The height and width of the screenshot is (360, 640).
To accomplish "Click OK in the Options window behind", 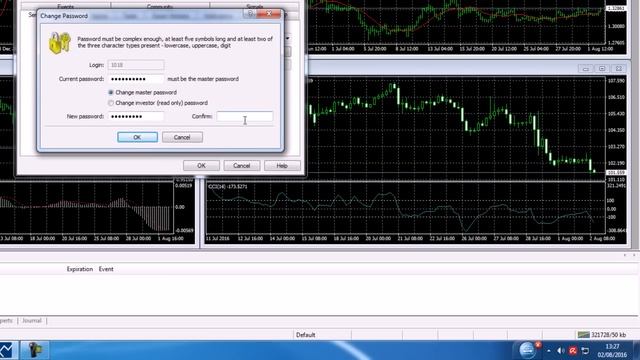I will coord(201,166).
